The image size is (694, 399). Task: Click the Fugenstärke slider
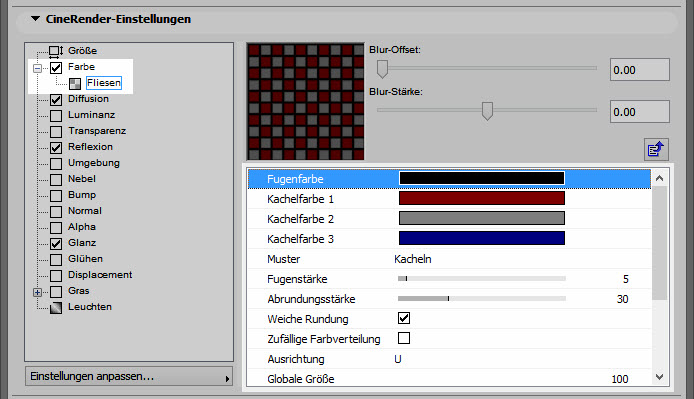tap(482, 279)
